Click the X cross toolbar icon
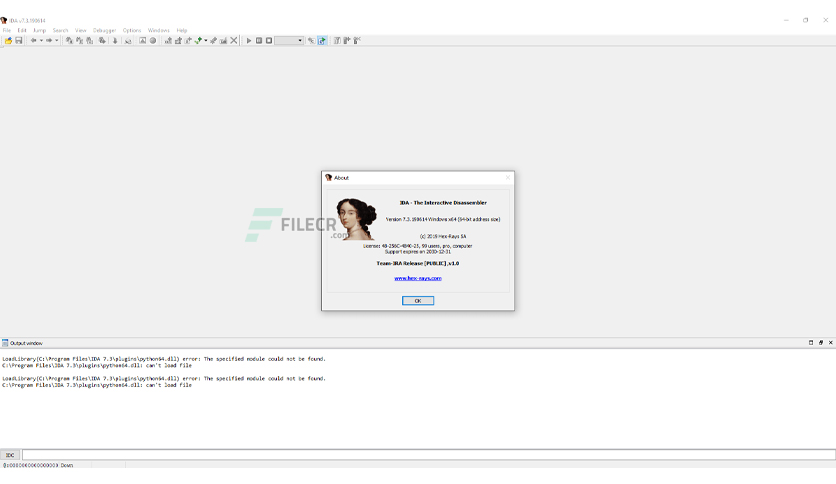 click(x=234, y=41)
